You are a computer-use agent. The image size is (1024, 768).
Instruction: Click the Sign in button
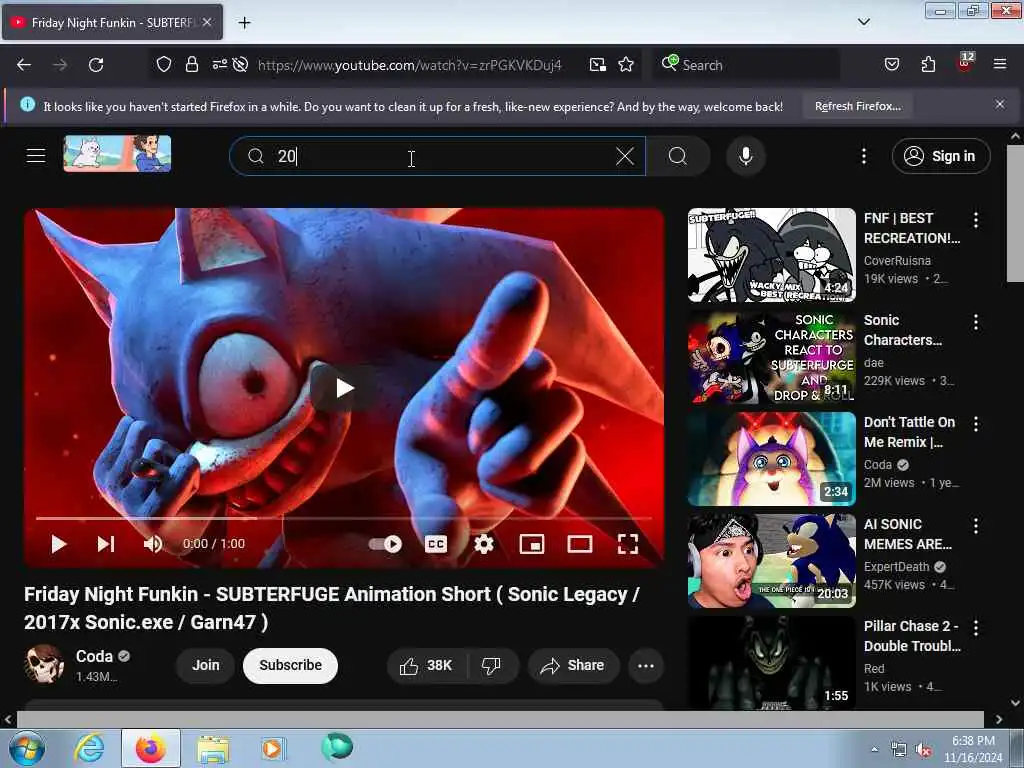pyautogui.click(x=940, y=156)
